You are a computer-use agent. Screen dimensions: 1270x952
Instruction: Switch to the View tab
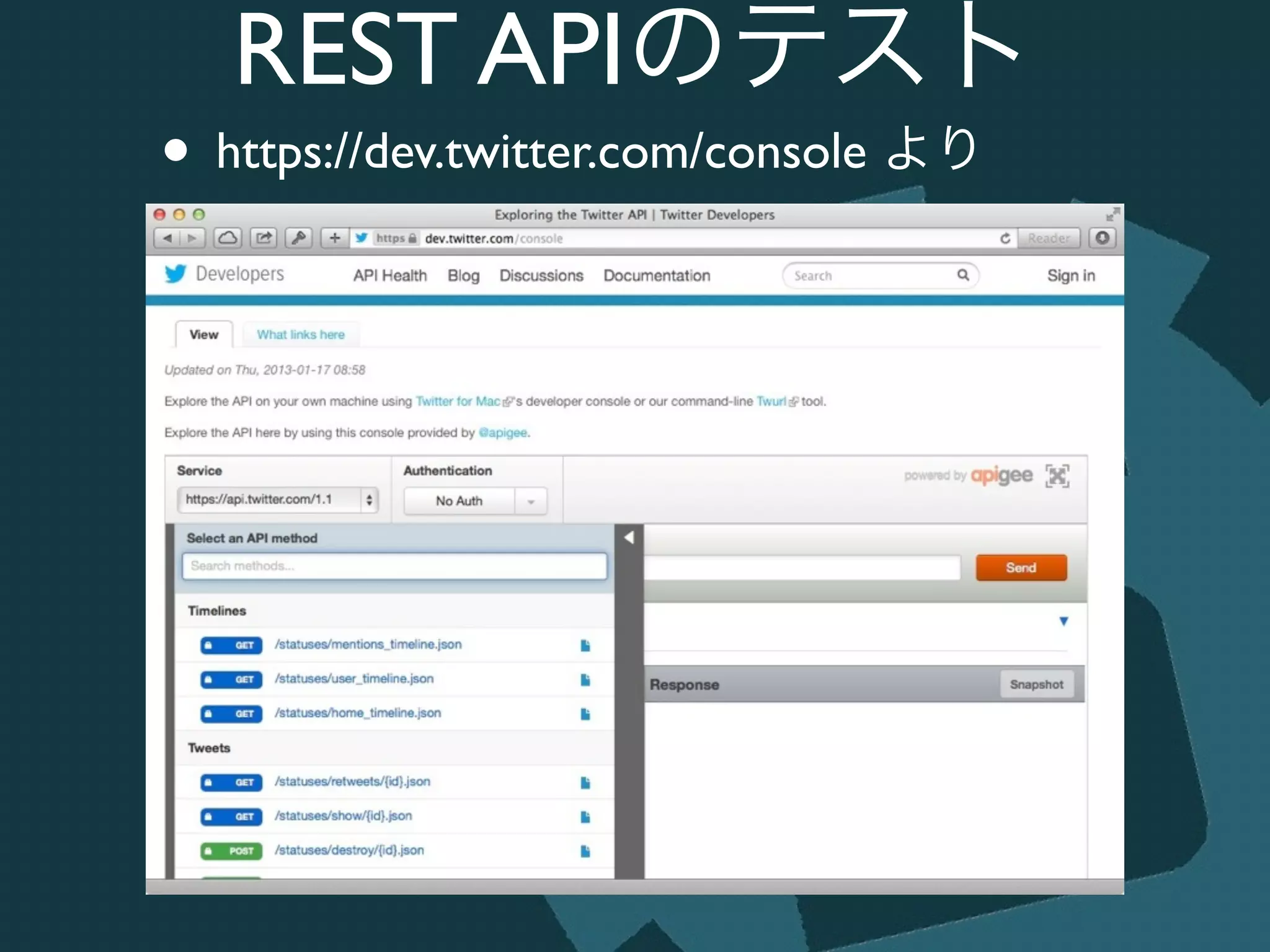pos(204,335)
